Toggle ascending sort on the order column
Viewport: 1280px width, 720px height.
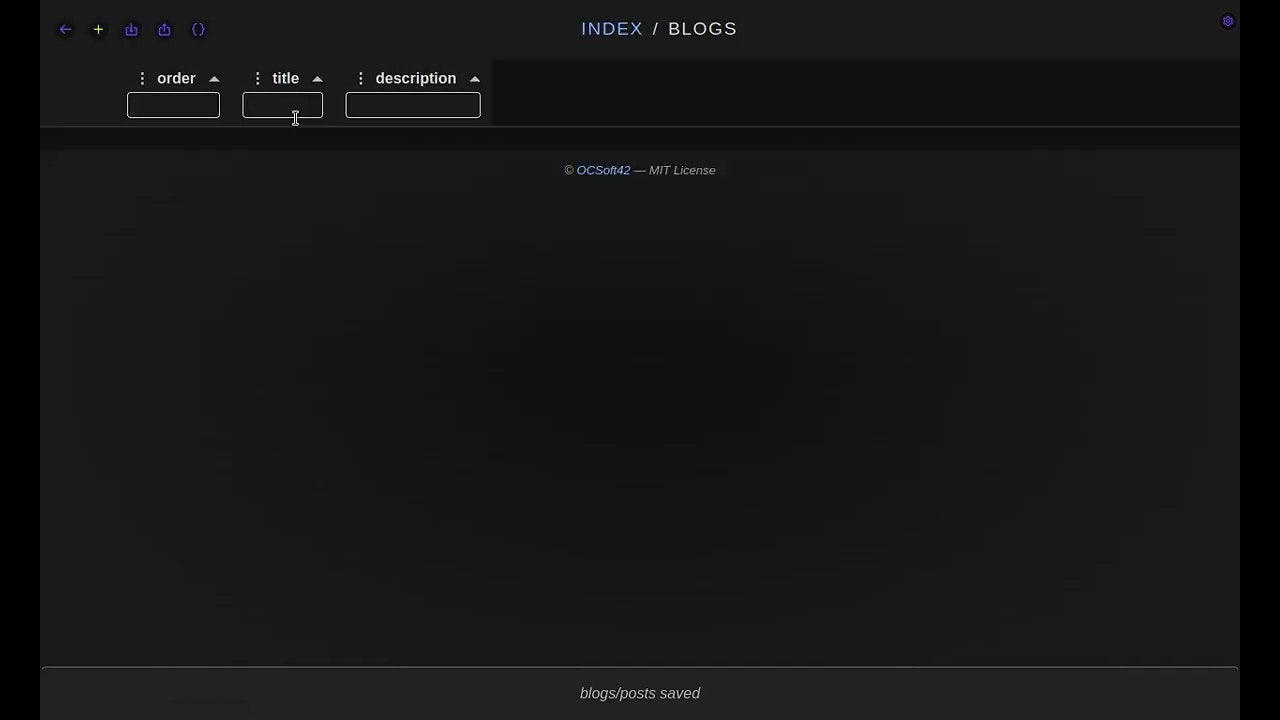tap(214, 78)
